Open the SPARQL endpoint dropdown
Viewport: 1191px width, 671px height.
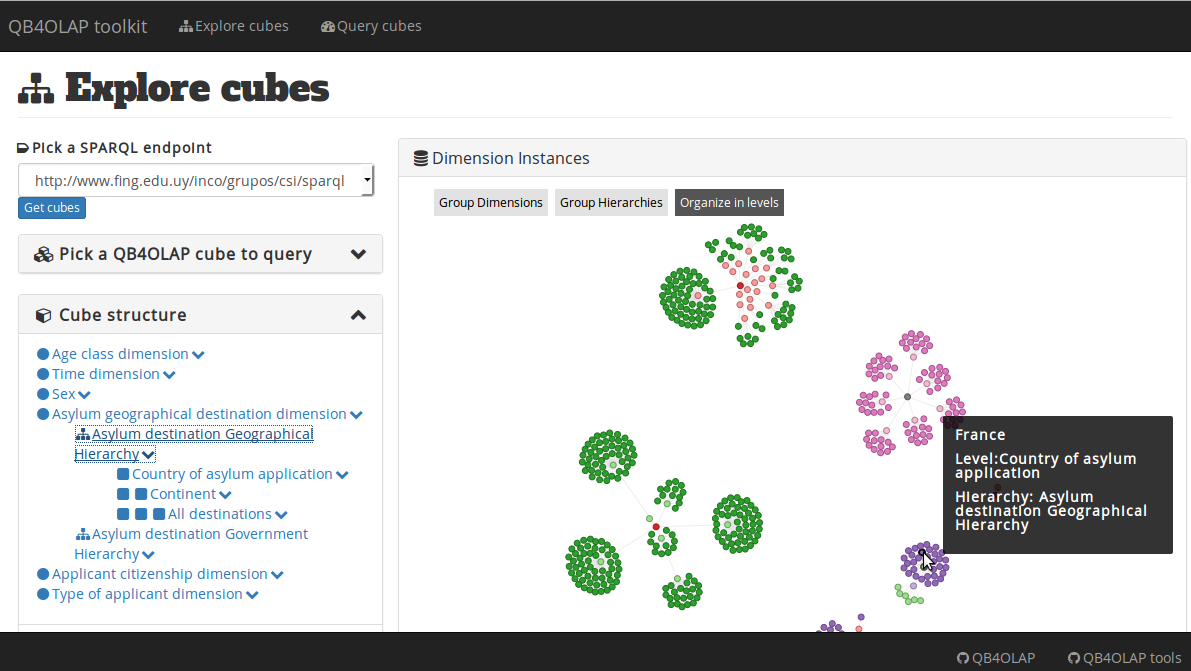click(367, 181)
